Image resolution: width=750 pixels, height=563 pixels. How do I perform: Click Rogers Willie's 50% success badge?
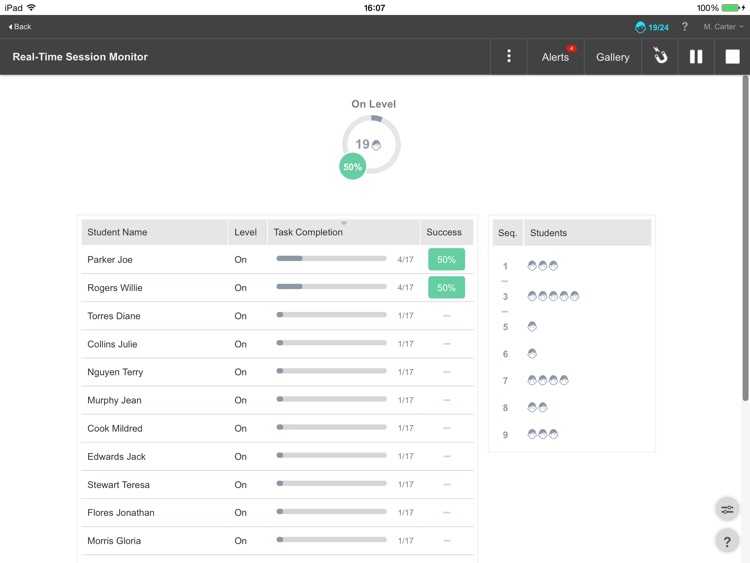[x=446, y=288]
